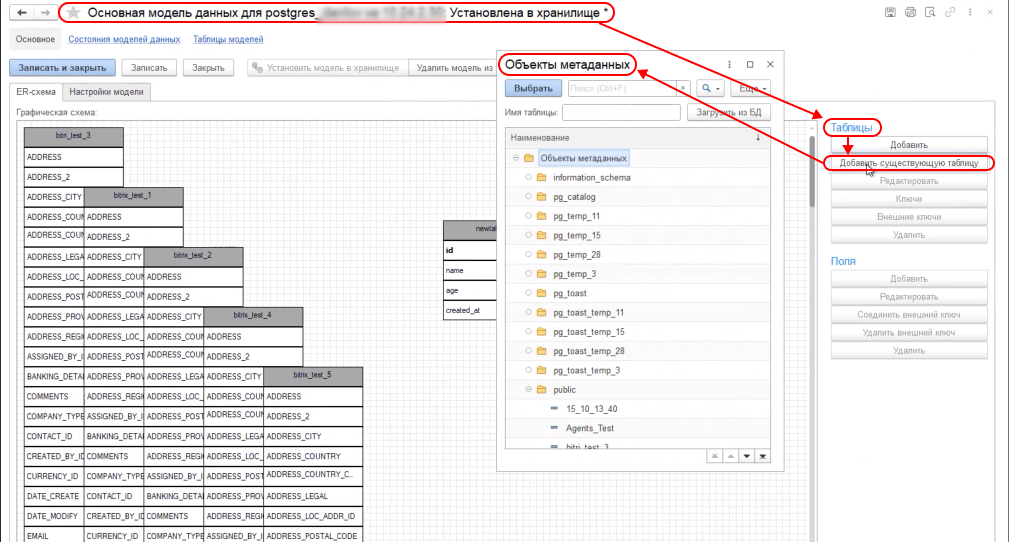This screenshot has width=1009, height=542.
Task: Click the Записать и закрыть button
Action: tap(62, 68)
